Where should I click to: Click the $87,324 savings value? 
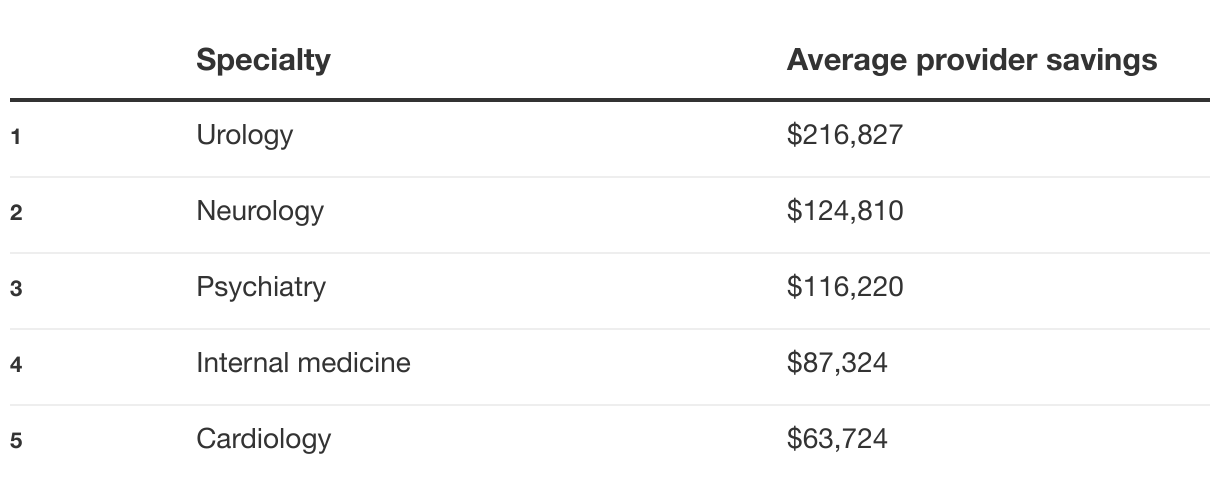pyautogui.click(x=836, y=362)
